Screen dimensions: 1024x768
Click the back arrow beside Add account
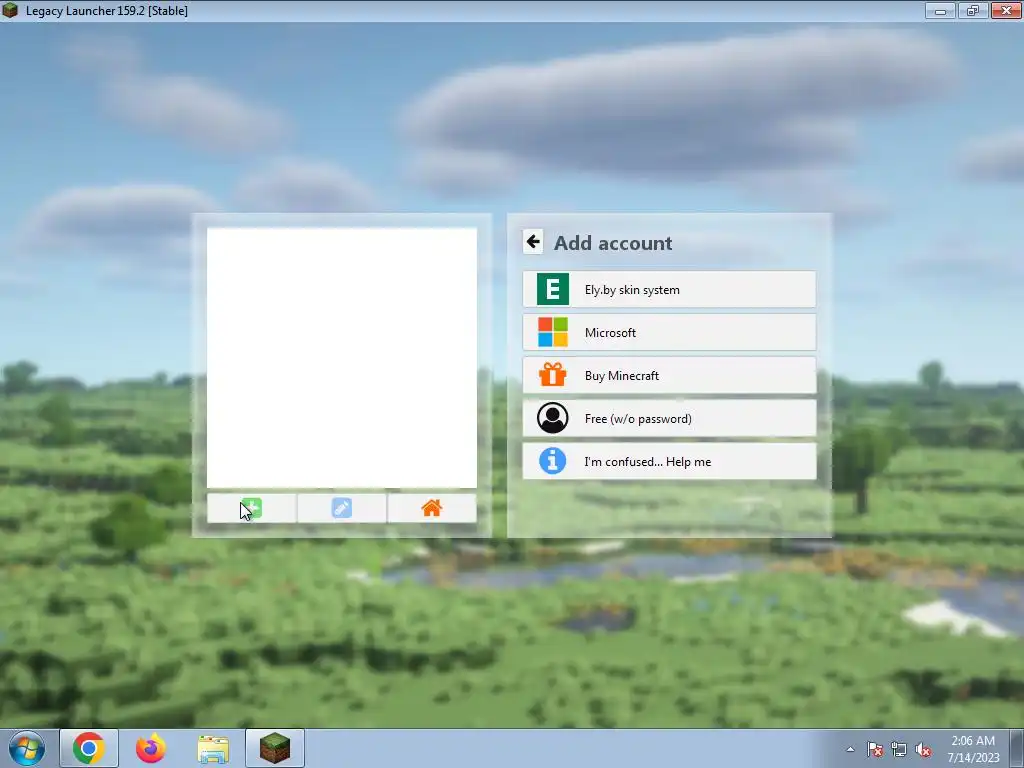tap(533, 242)
